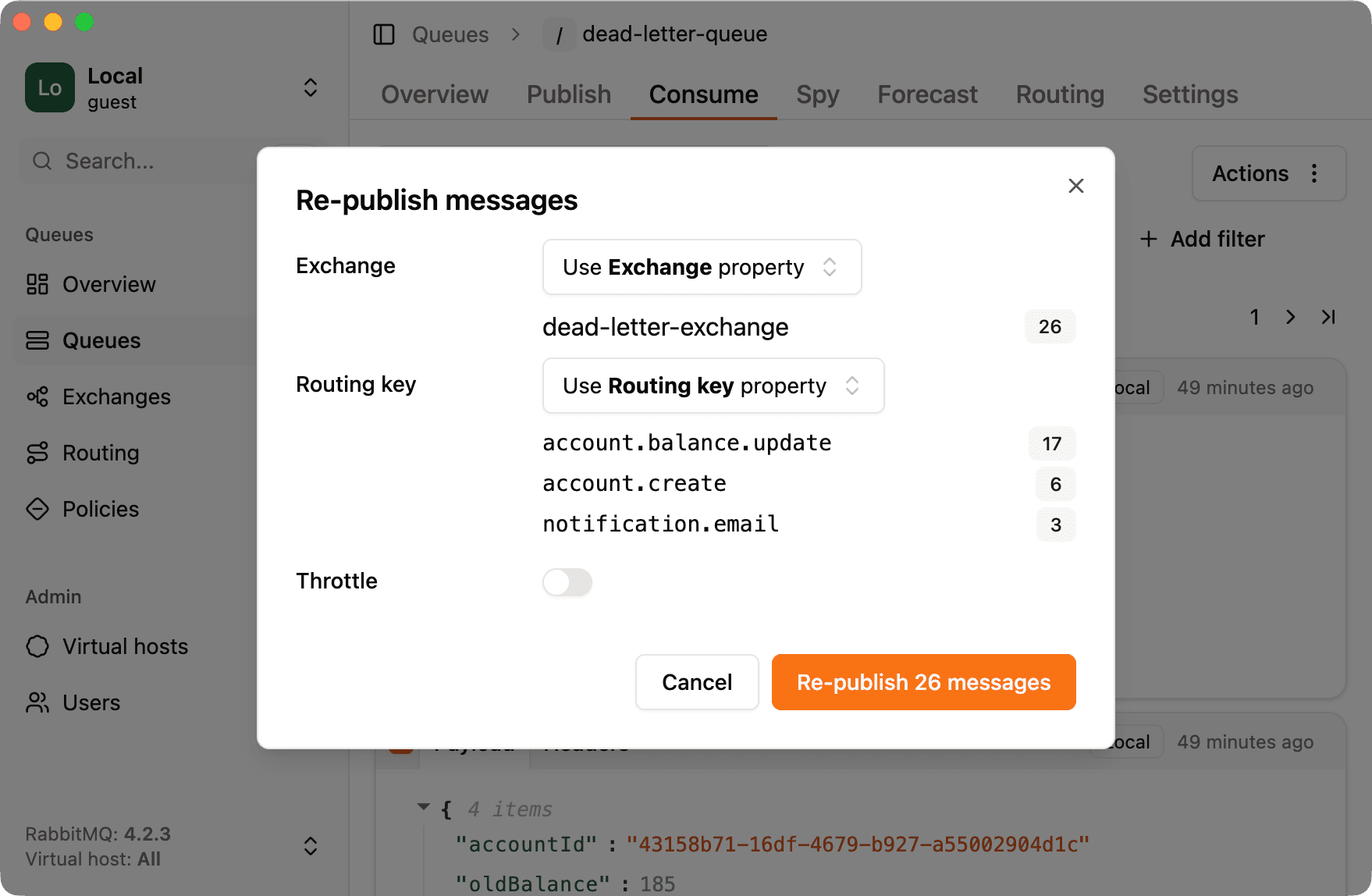Open the Routing key property dropdown
Viewport: 1372px width, 896px height.
pyautogui.click(x=713, y=386)
